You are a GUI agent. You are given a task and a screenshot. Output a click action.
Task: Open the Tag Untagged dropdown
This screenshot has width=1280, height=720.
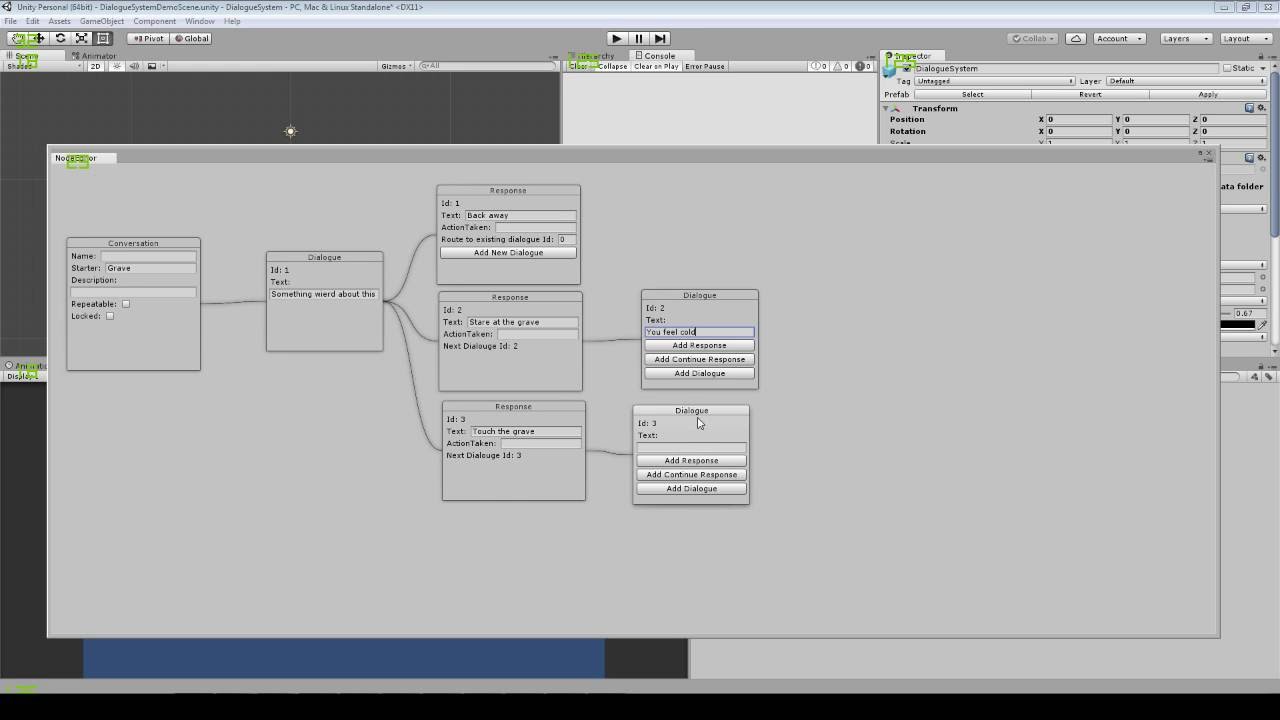coord(994,81)
